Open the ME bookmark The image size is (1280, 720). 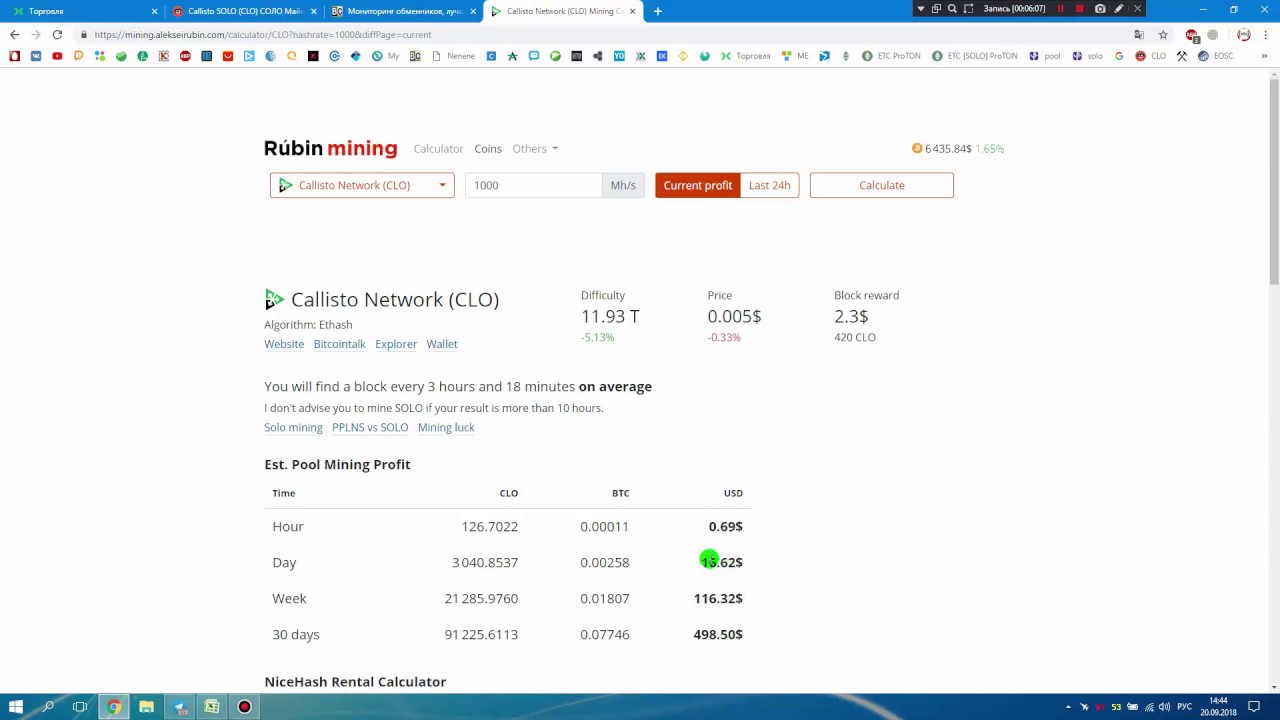pos(795,56)
